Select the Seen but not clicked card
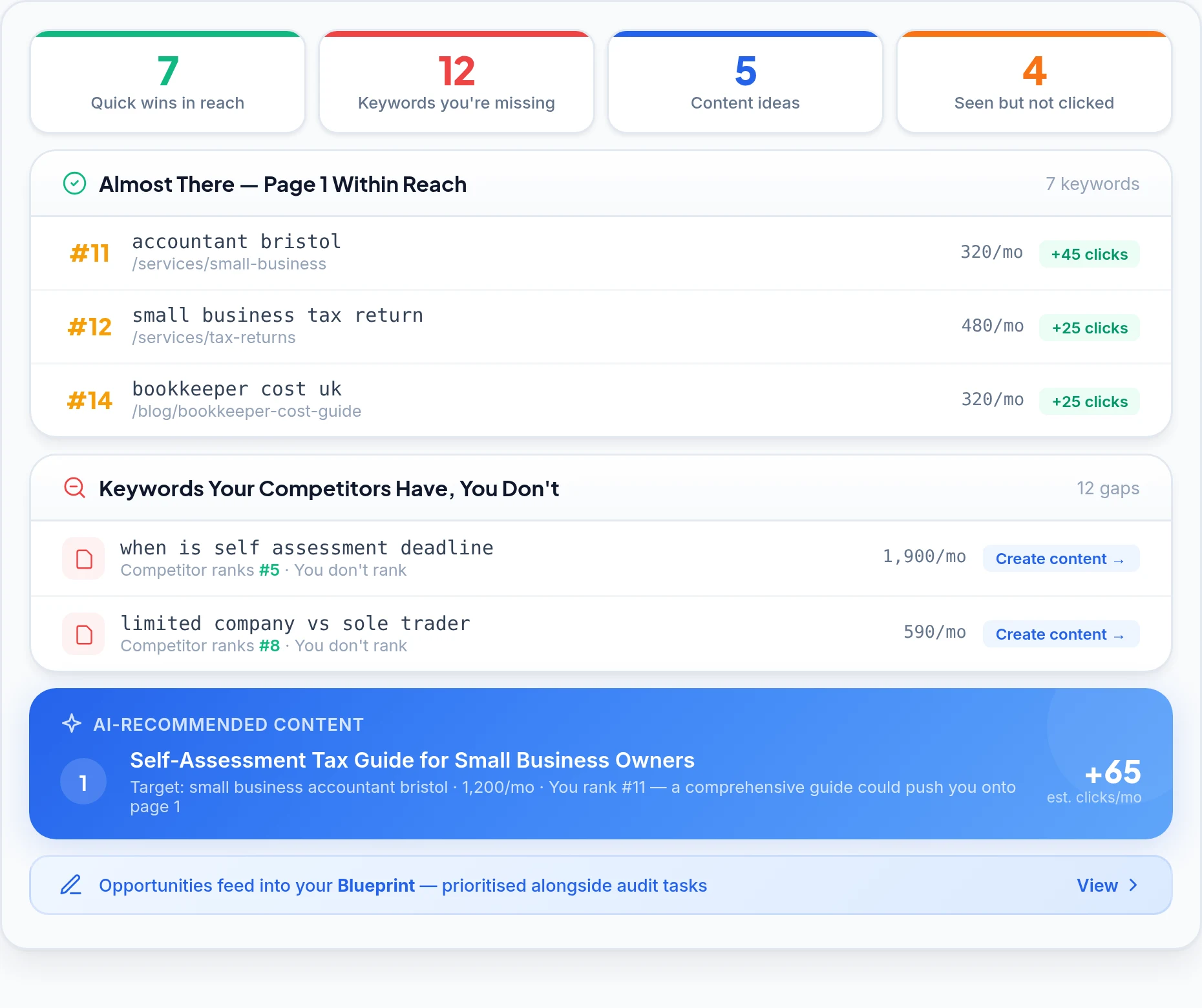1202x1008 pixels. (1034, 82)
